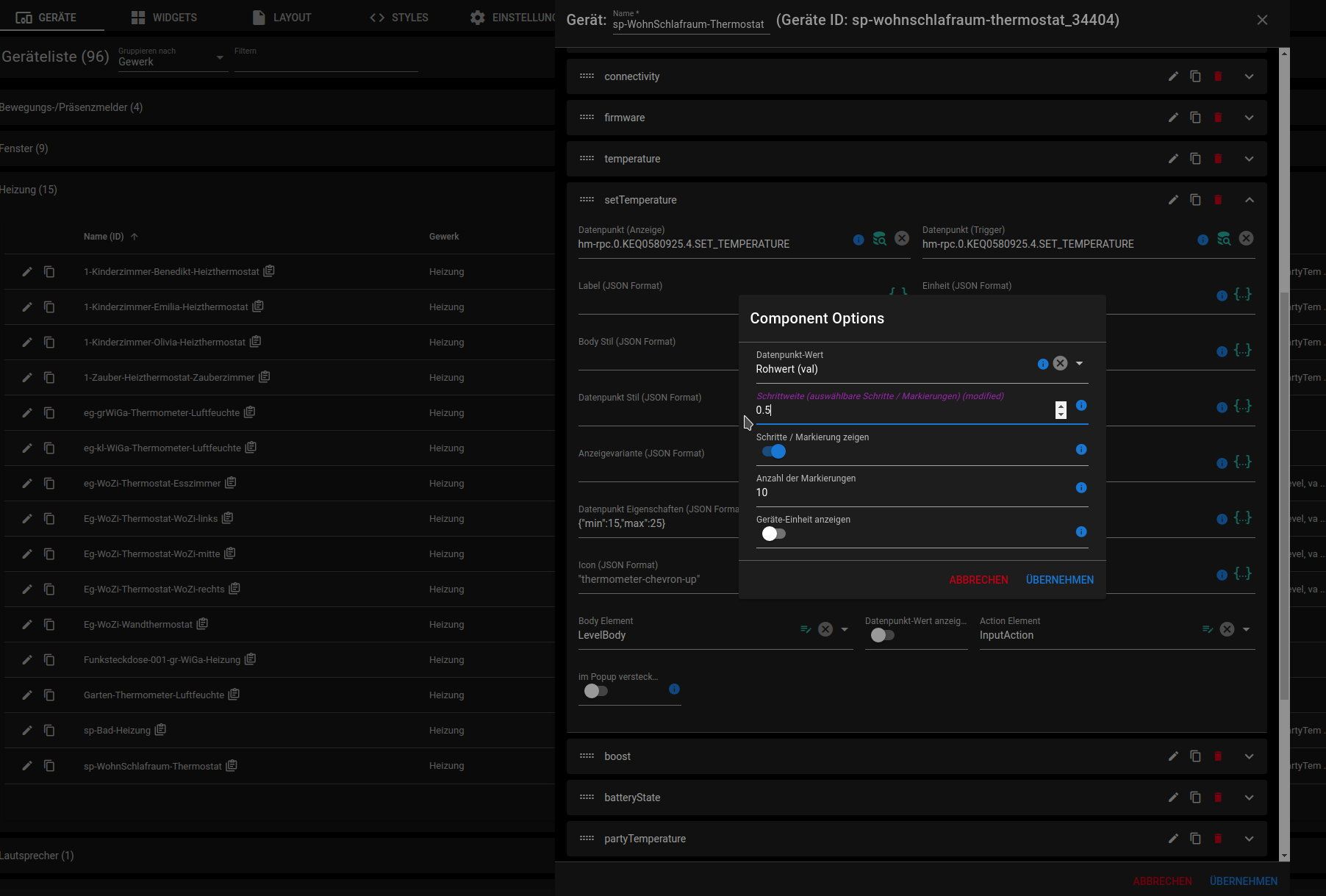The height and width of the screenshot is (896, 1326).
Task: Increment Schrittweite with stepper arrow
Action: tap(1061, 406)
